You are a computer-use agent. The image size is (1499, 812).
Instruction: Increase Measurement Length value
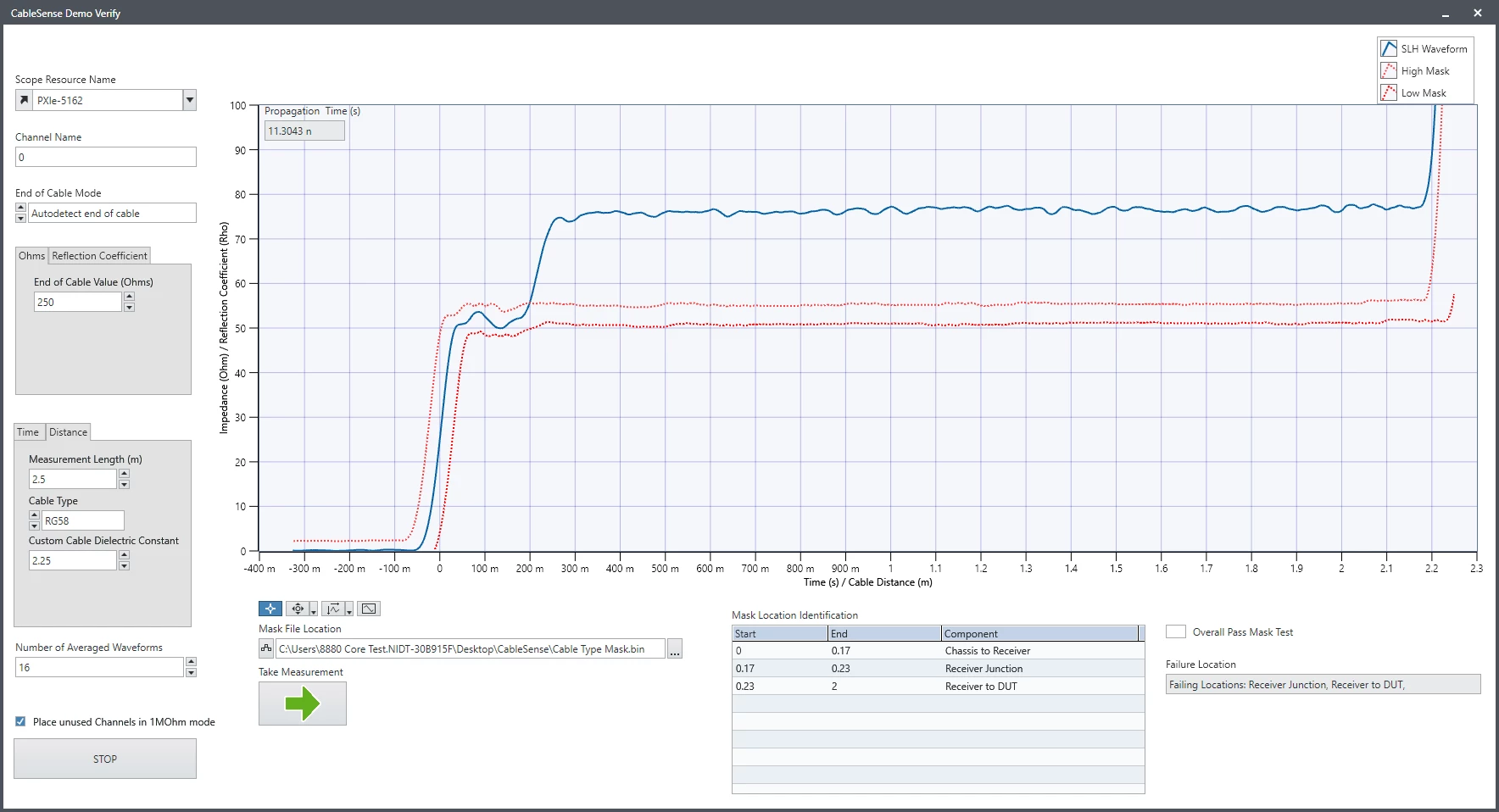pos(124,474)
